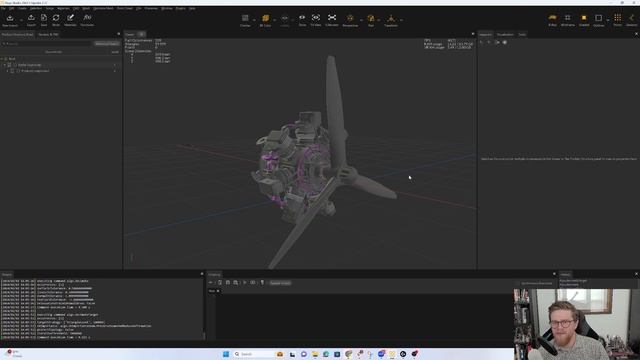Click the Fit View icon
640x360 pixels.
[x=316, y=18]
